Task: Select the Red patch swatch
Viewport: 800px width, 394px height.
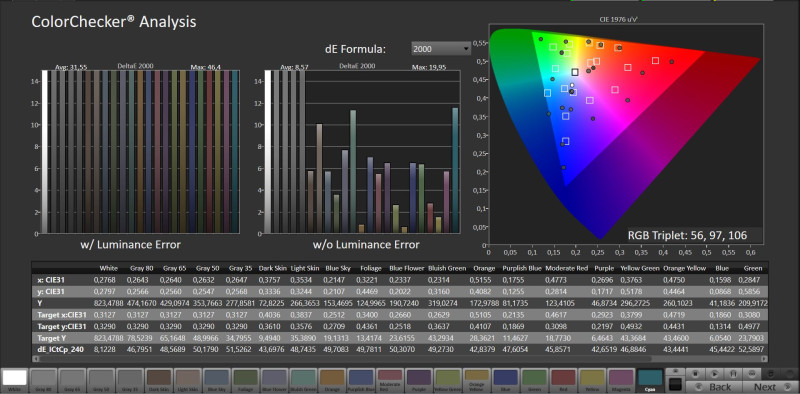Action: pos(563,380)
